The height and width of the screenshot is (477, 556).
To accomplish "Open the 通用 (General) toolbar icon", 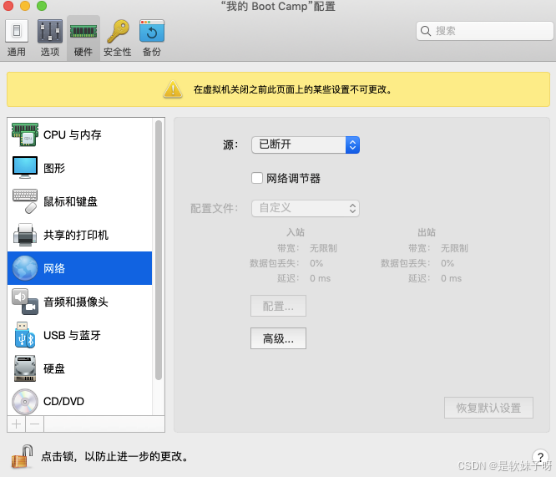I will [x=16, y=31].
